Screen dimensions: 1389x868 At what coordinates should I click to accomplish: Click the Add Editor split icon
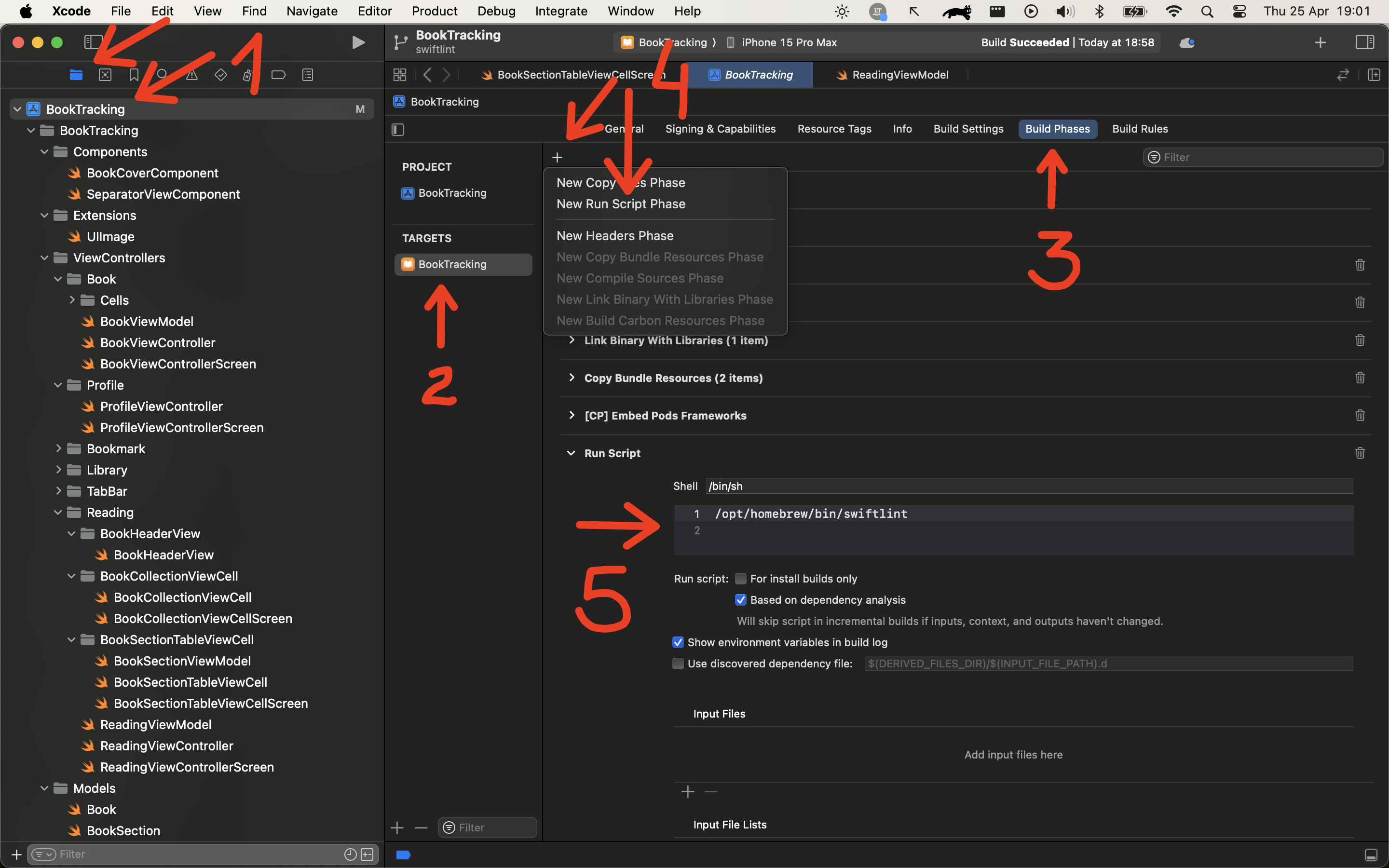(1374, 75)
